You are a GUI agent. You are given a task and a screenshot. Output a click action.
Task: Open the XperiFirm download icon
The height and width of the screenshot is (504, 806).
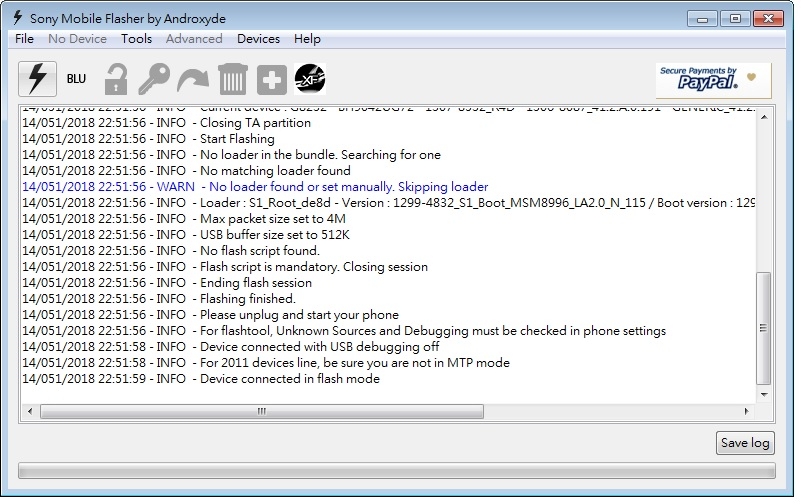click(x=310, y=79)
